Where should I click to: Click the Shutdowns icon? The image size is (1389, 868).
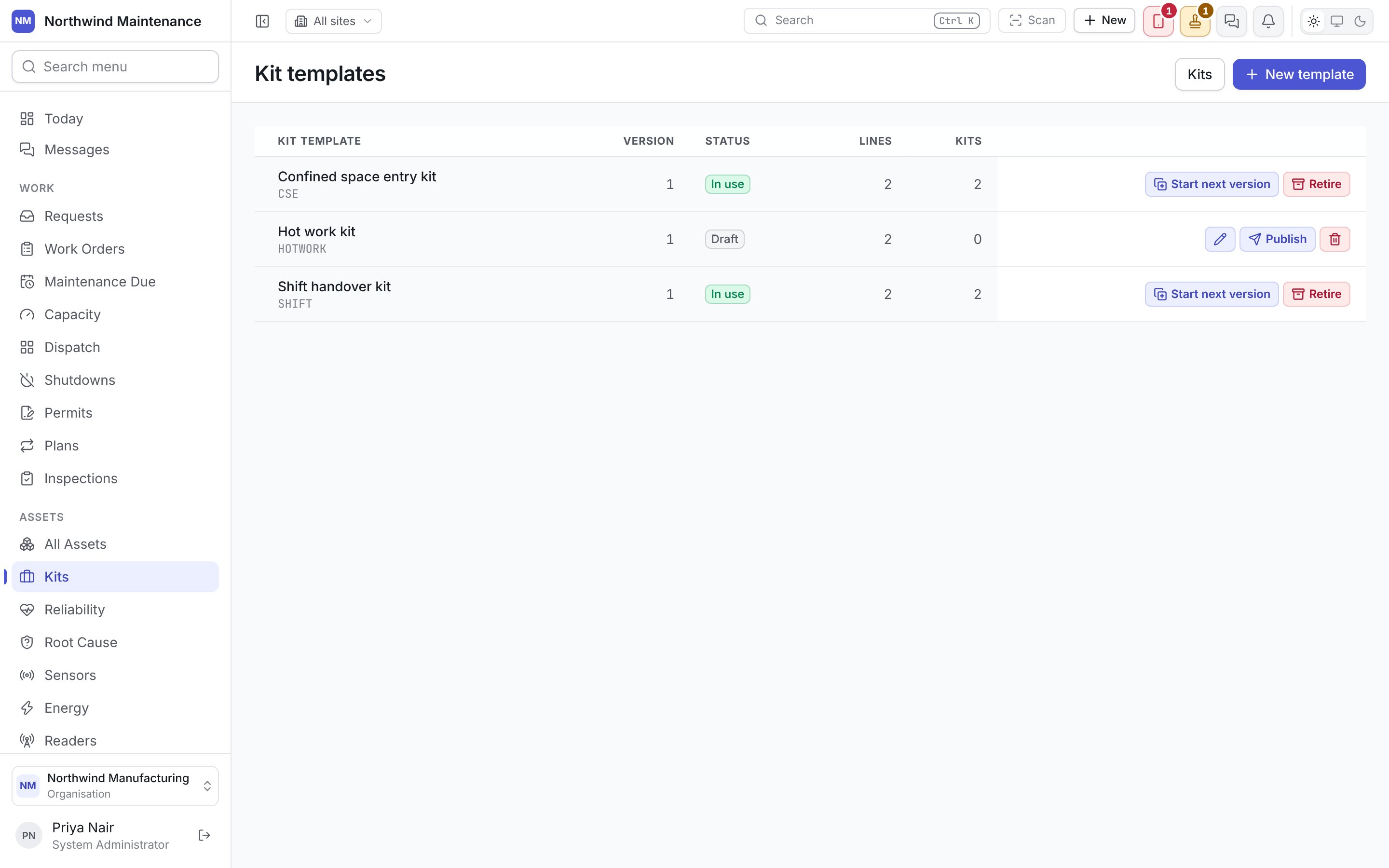click(27, 380)
